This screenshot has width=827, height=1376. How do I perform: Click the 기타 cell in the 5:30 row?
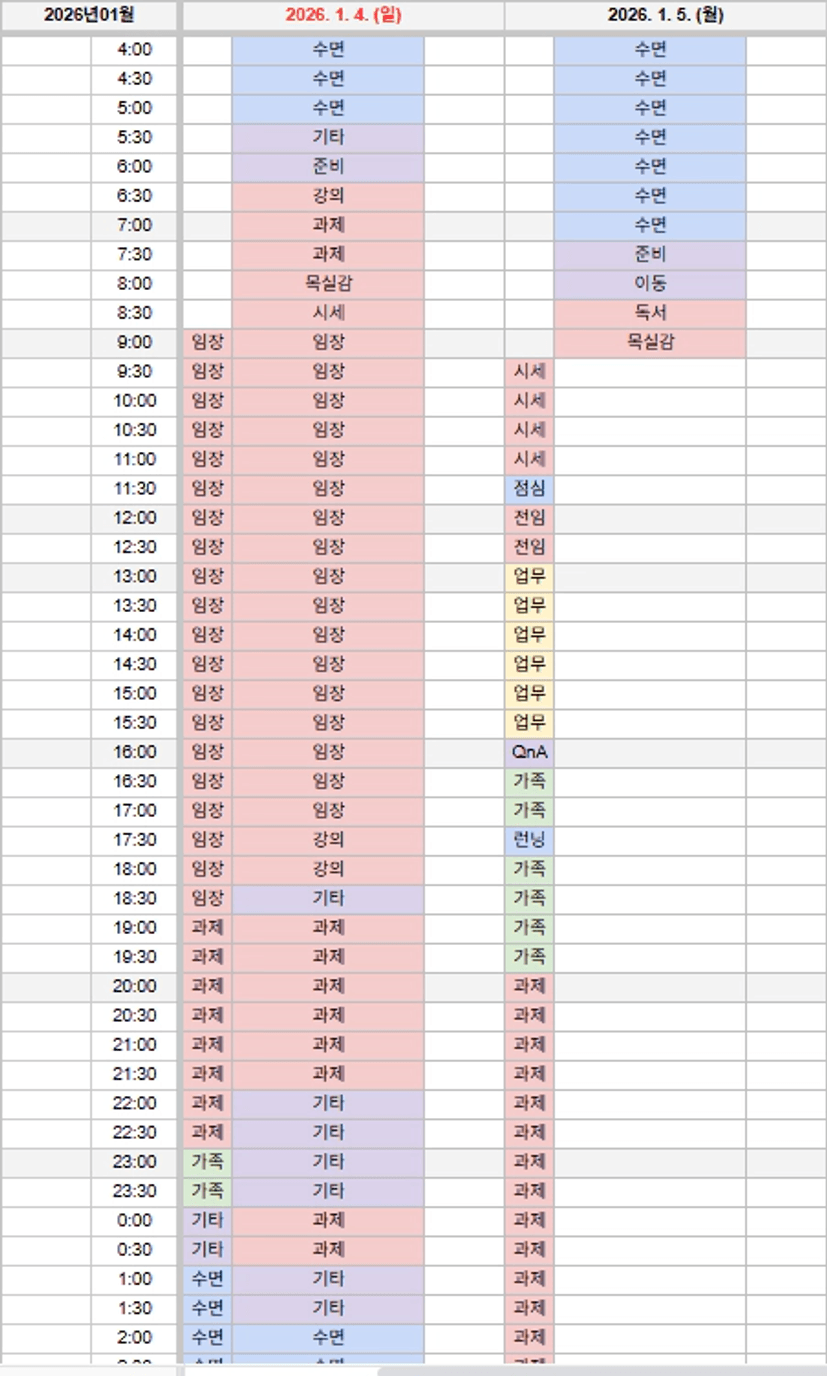tap(328, 137)
